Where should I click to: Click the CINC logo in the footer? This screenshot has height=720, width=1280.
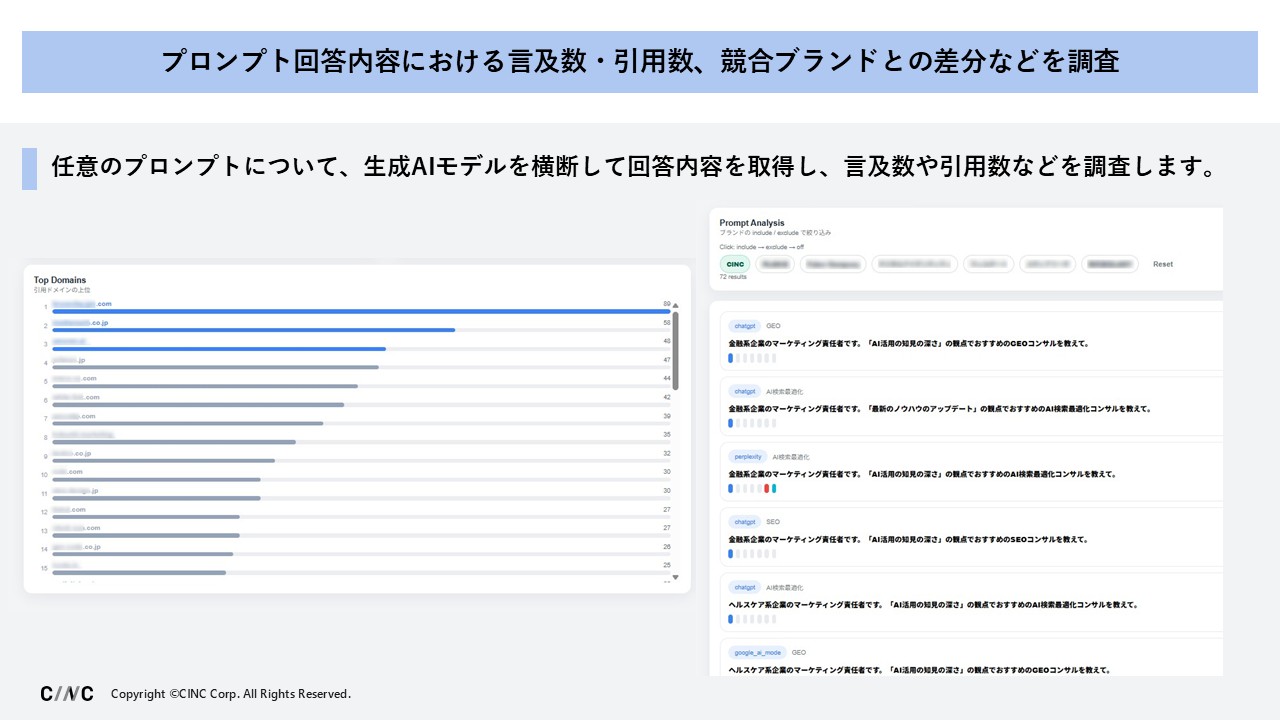pos(67,693)
